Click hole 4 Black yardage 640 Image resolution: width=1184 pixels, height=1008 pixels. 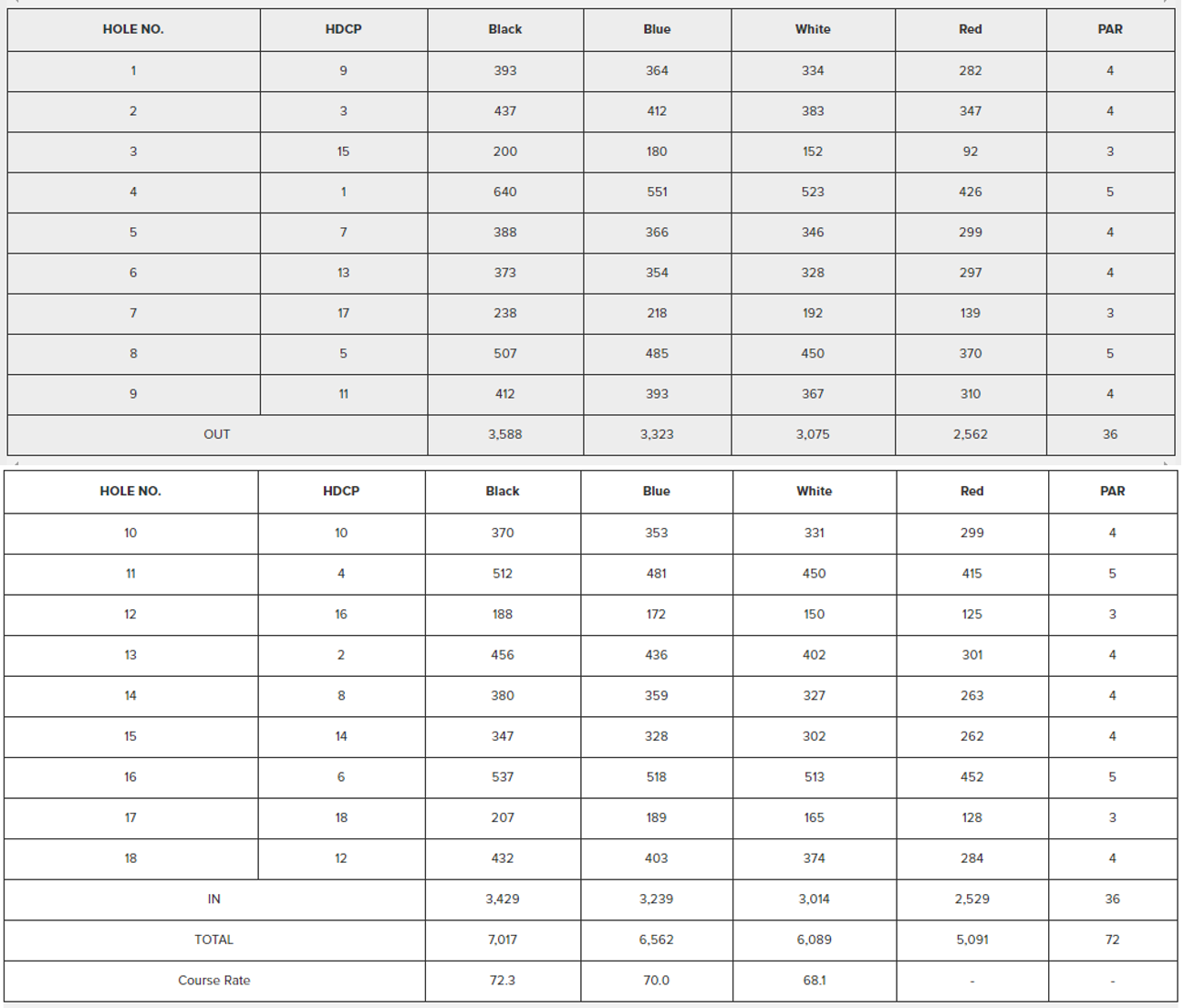[x=504, y=192]
